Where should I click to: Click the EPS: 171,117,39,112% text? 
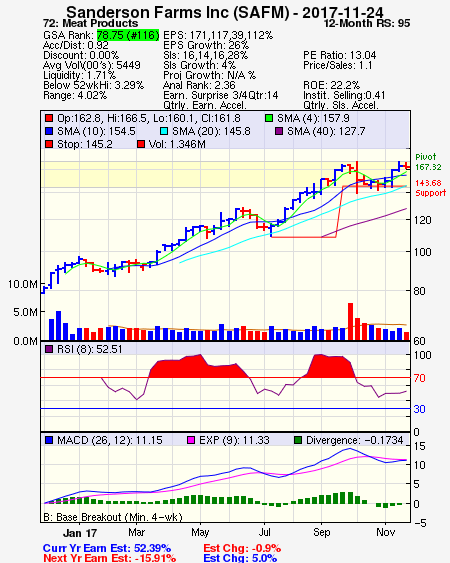[x=218, y=35]
